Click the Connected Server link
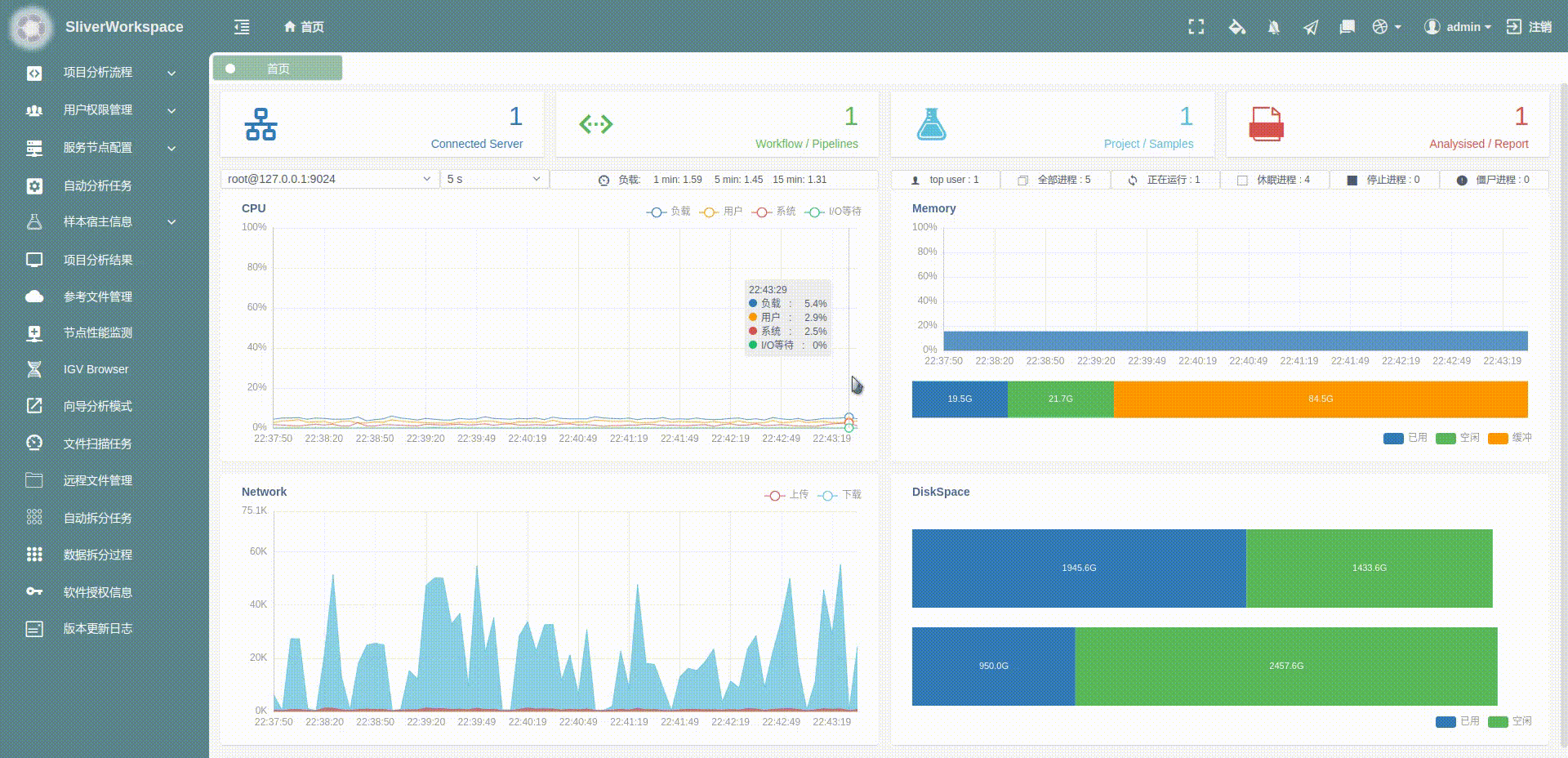The height and width of the screenshot is (758, 1568). point(476,144)
